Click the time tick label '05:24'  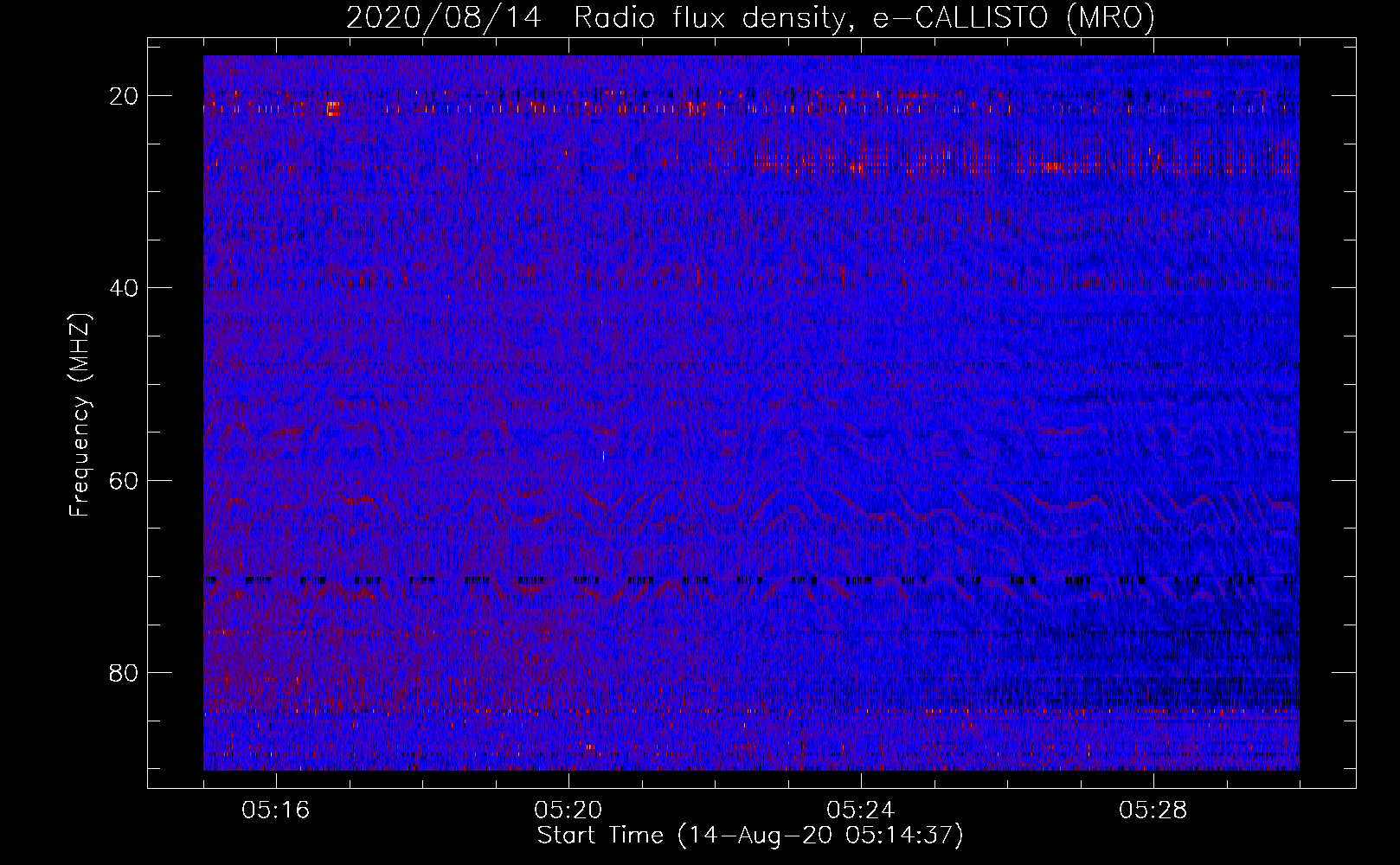coord(861,811)
